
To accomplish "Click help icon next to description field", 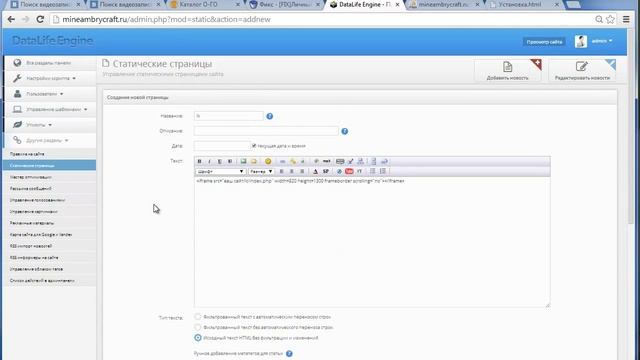I will (344, 131).
